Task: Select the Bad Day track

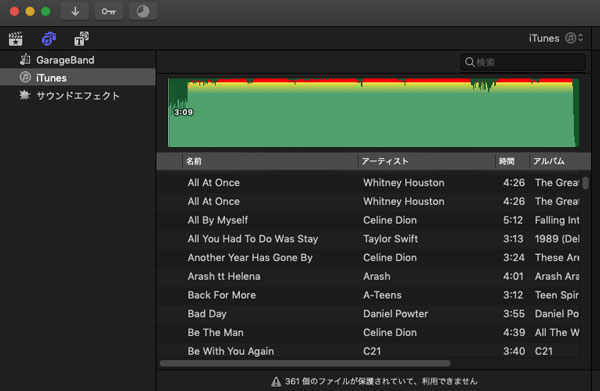Action: click(369, 314)
